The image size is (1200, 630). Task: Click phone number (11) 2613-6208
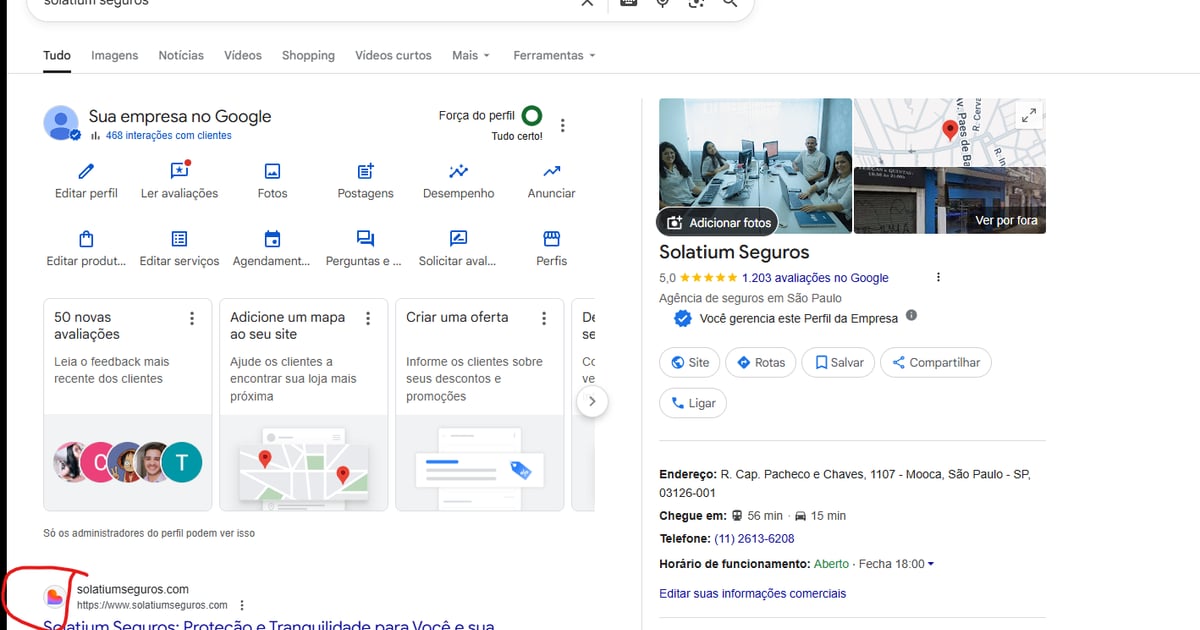(754, 539)
